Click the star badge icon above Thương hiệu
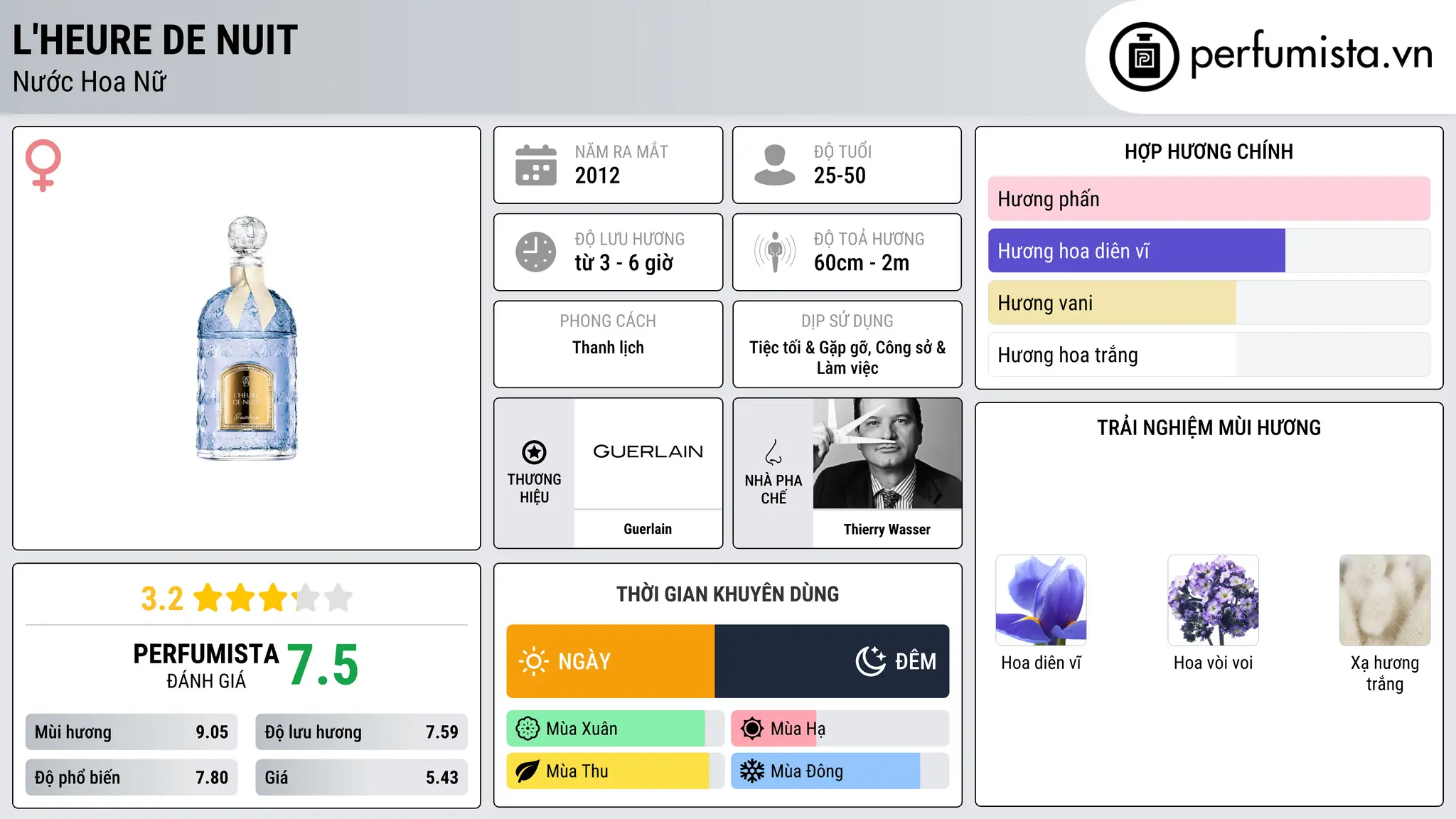Image resolution: width=1456 pixels, height=819 pixels. tap(535, 452)
